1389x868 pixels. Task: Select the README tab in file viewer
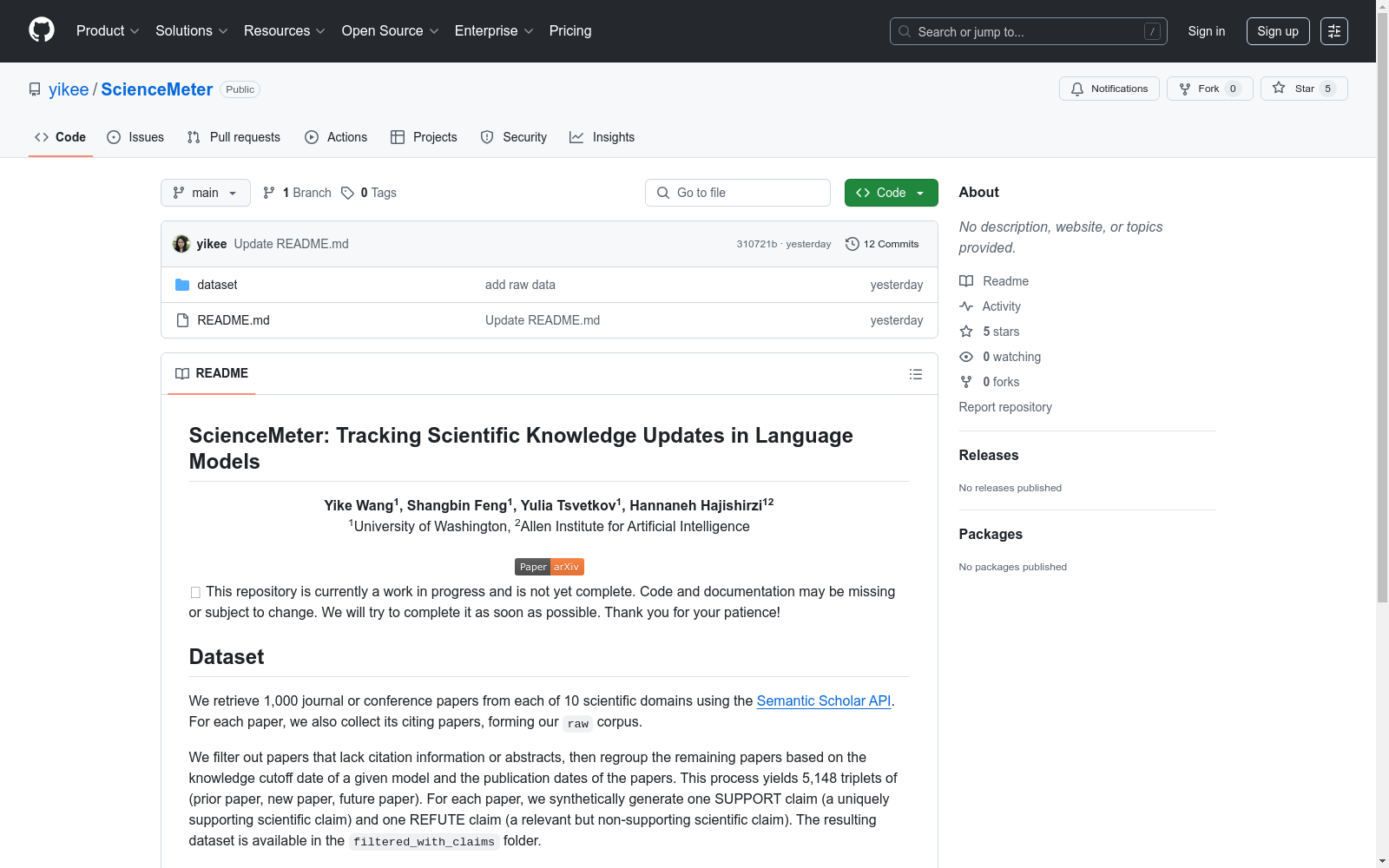[x=212, y=373]
